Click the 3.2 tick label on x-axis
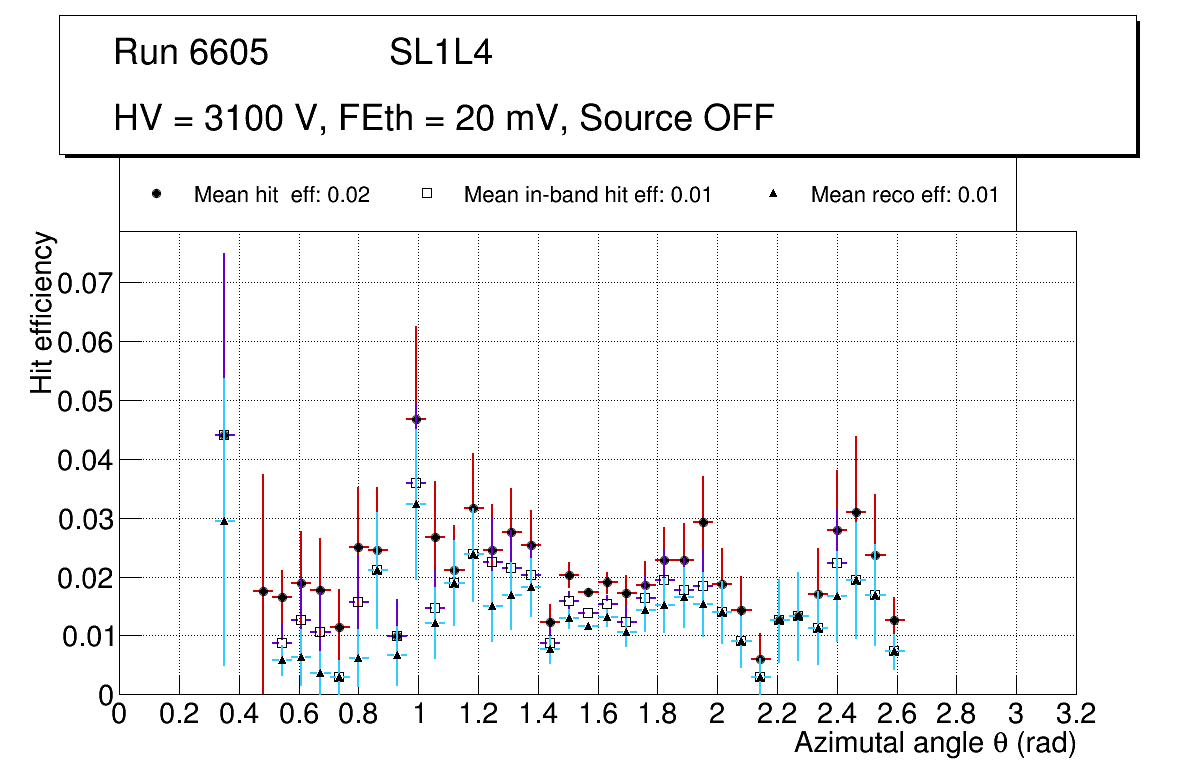Screen dimensions: 1196x772 [x=1076, y=714]
